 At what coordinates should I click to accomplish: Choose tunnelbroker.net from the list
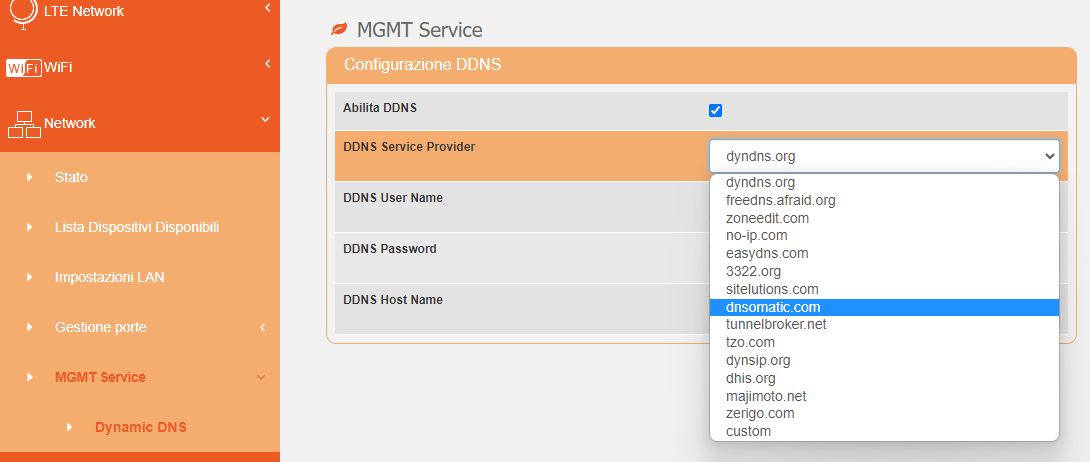pos(776,324)
